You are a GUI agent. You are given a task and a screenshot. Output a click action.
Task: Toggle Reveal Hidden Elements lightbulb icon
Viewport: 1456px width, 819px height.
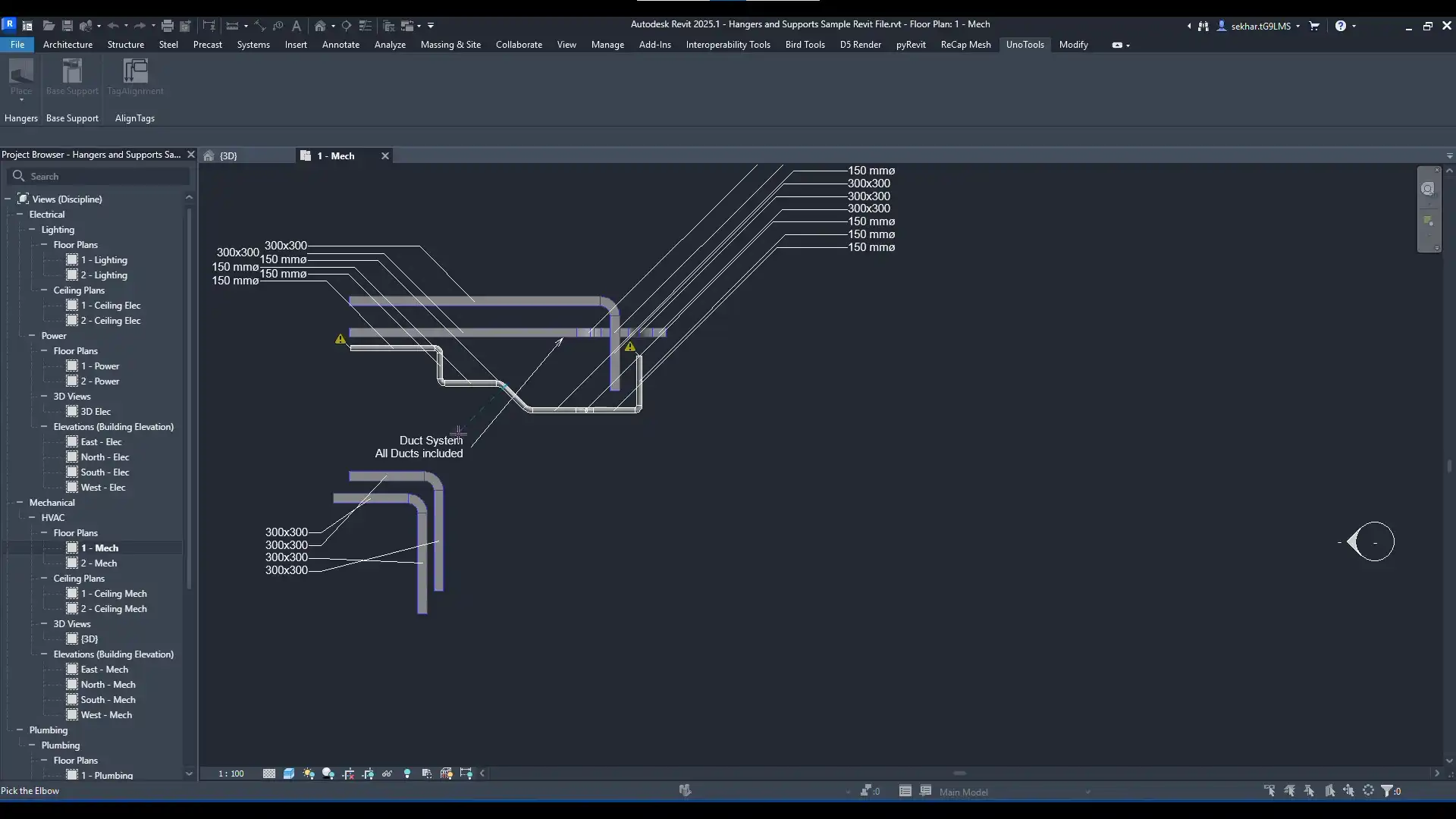pos(407,773)
